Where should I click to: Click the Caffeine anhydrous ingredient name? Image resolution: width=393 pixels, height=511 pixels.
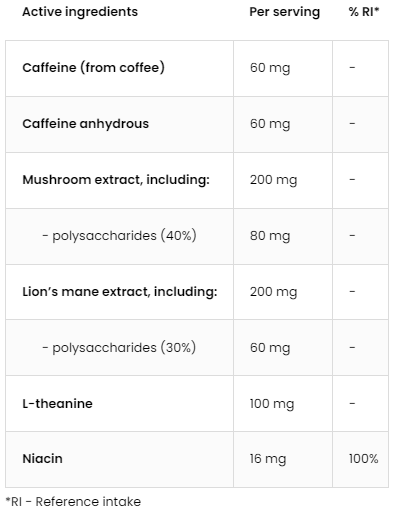(x=86, y=124)
